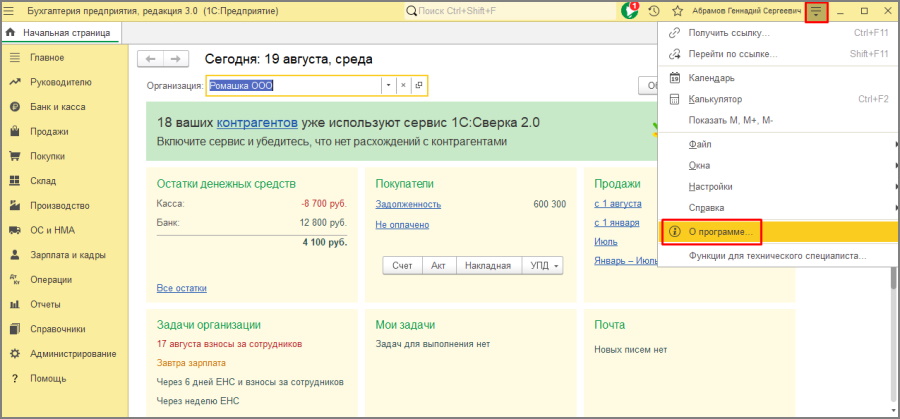Open the Покупки cart icon
The width and height of the screenshot is (900, 419).
pos(15,157)
